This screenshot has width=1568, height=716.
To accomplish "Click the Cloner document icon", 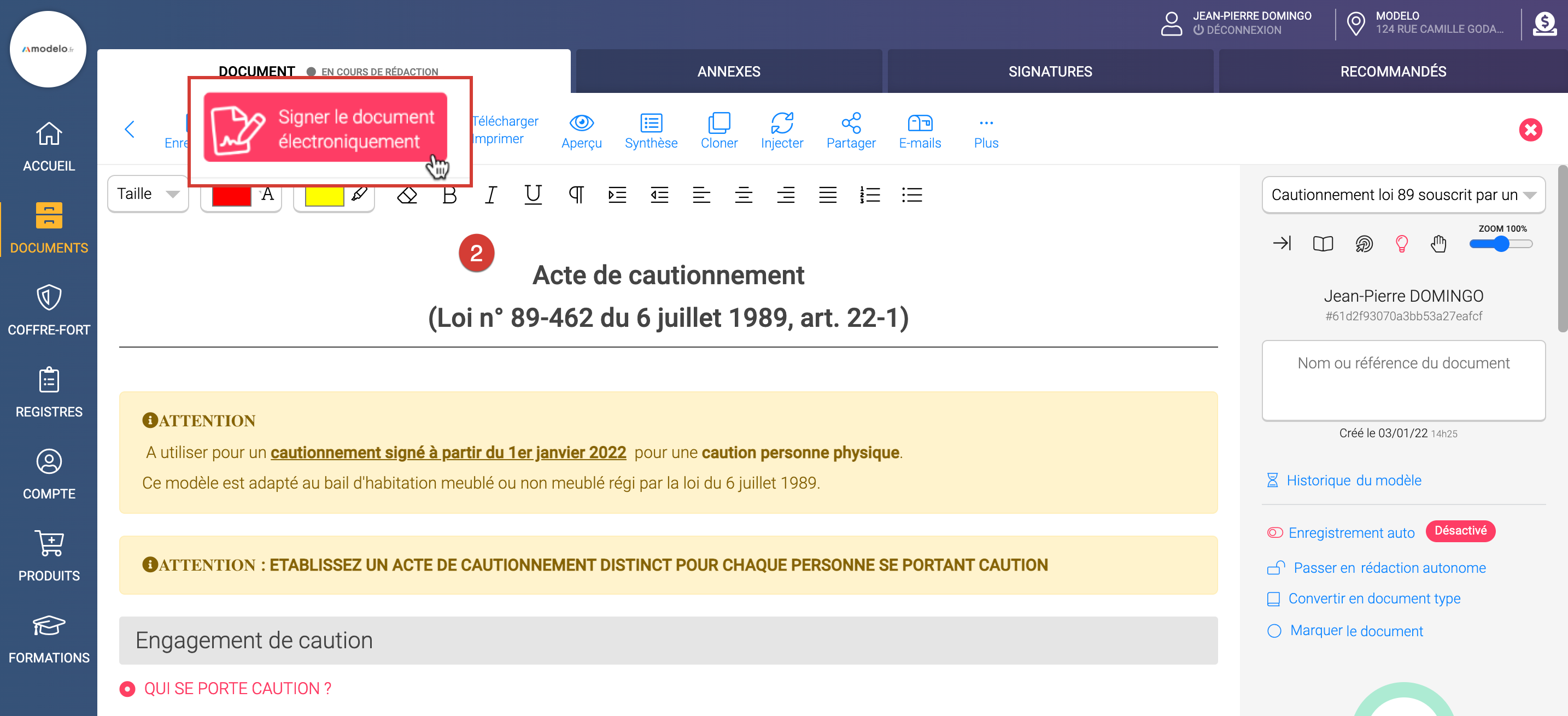I will (x=718, y=124).
